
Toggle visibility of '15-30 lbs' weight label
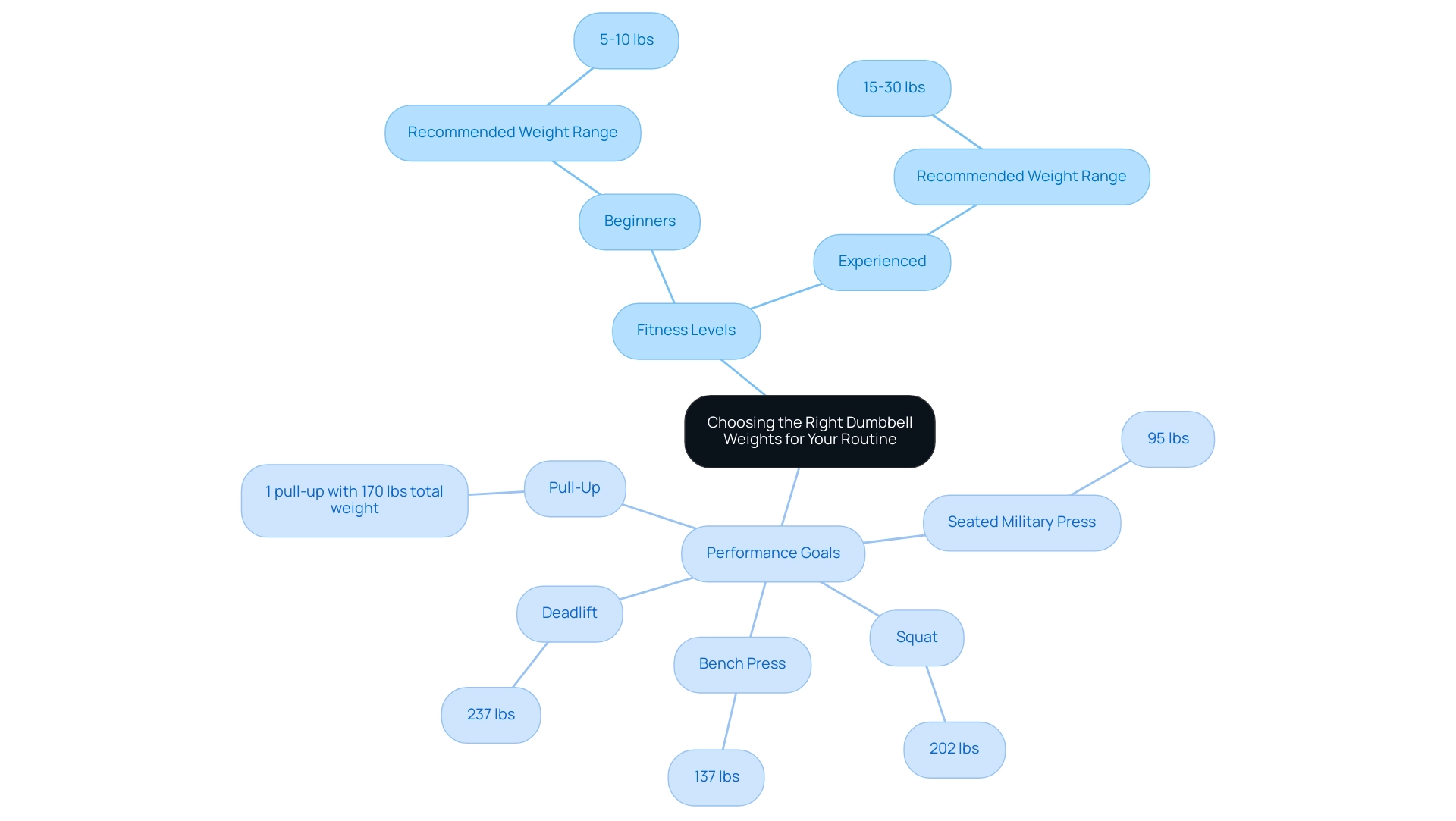pyautogui.click(x=891, y=88)
